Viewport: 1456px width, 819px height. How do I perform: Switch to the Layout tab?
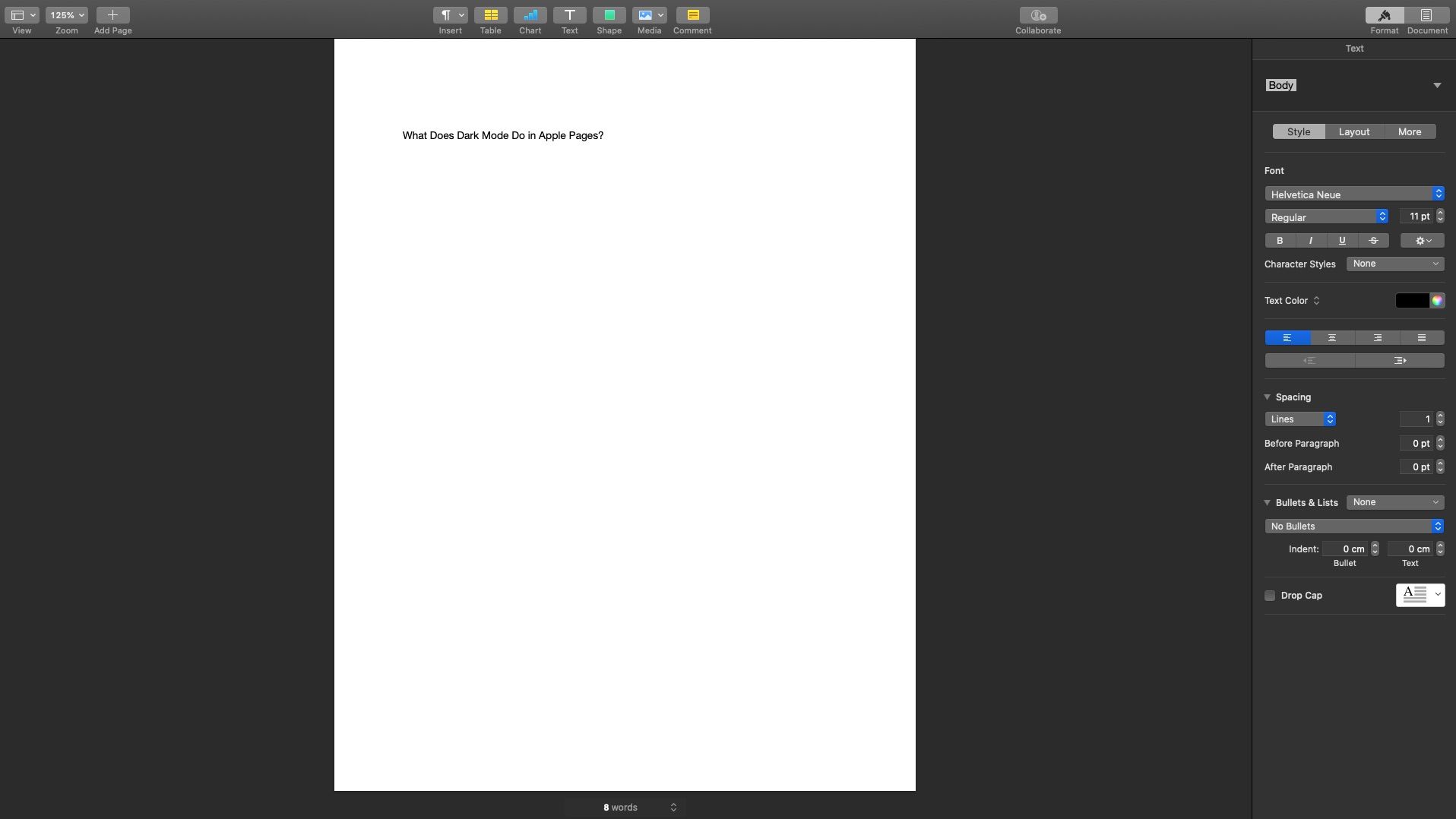(x=1354, y=132)
